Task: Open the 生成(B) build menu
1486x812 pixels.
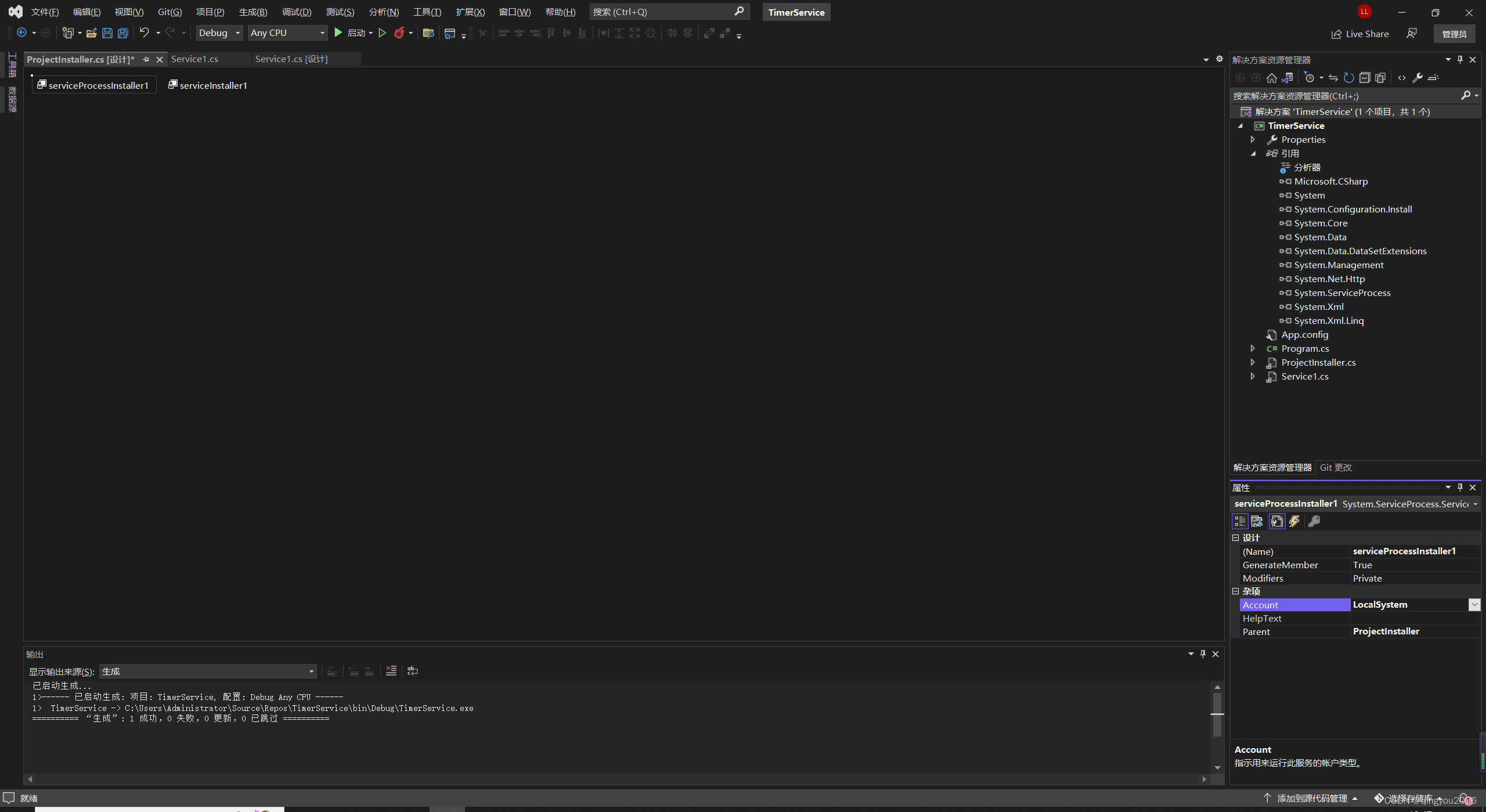Action: [253, 12]
